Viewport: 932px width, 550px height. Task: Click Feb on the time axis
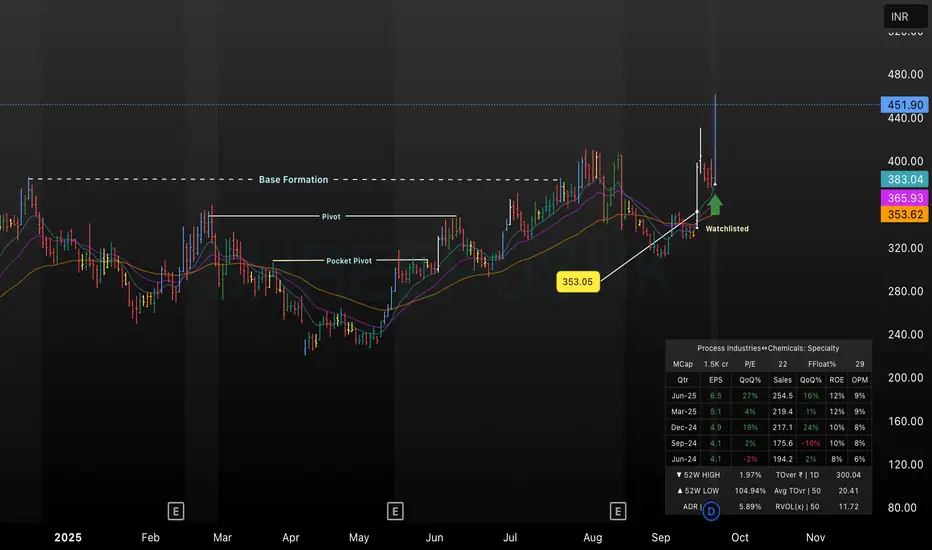tap(150, 538)
